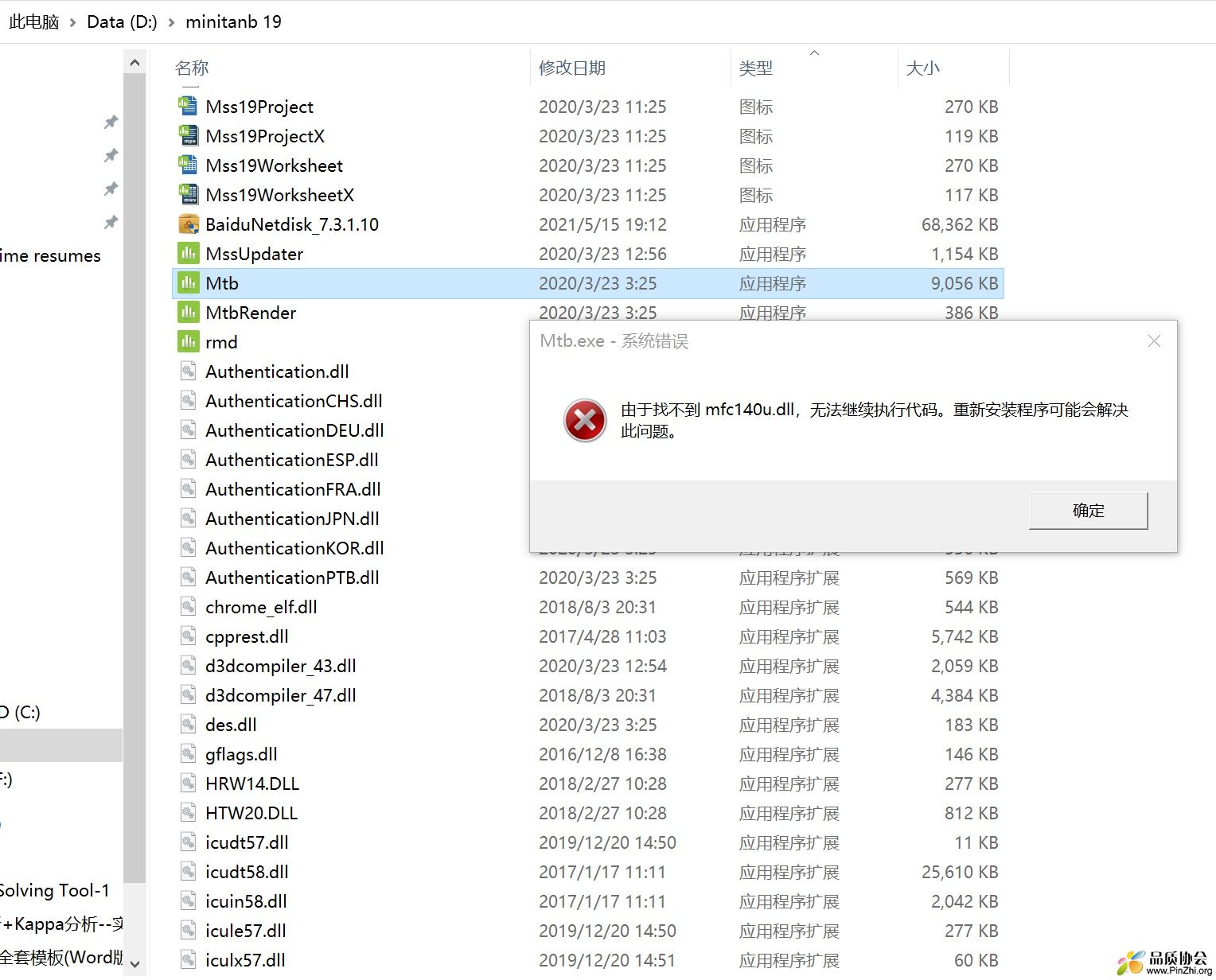
Task: Click the rmd application icon
Action: (188, 342)
